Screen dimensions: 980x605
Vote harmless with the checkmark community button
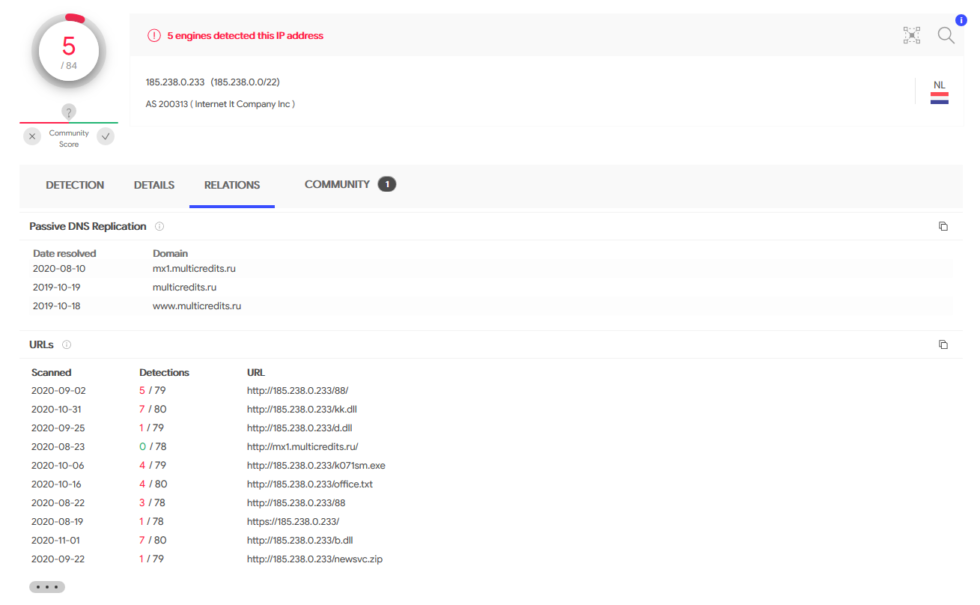[106, 136]
